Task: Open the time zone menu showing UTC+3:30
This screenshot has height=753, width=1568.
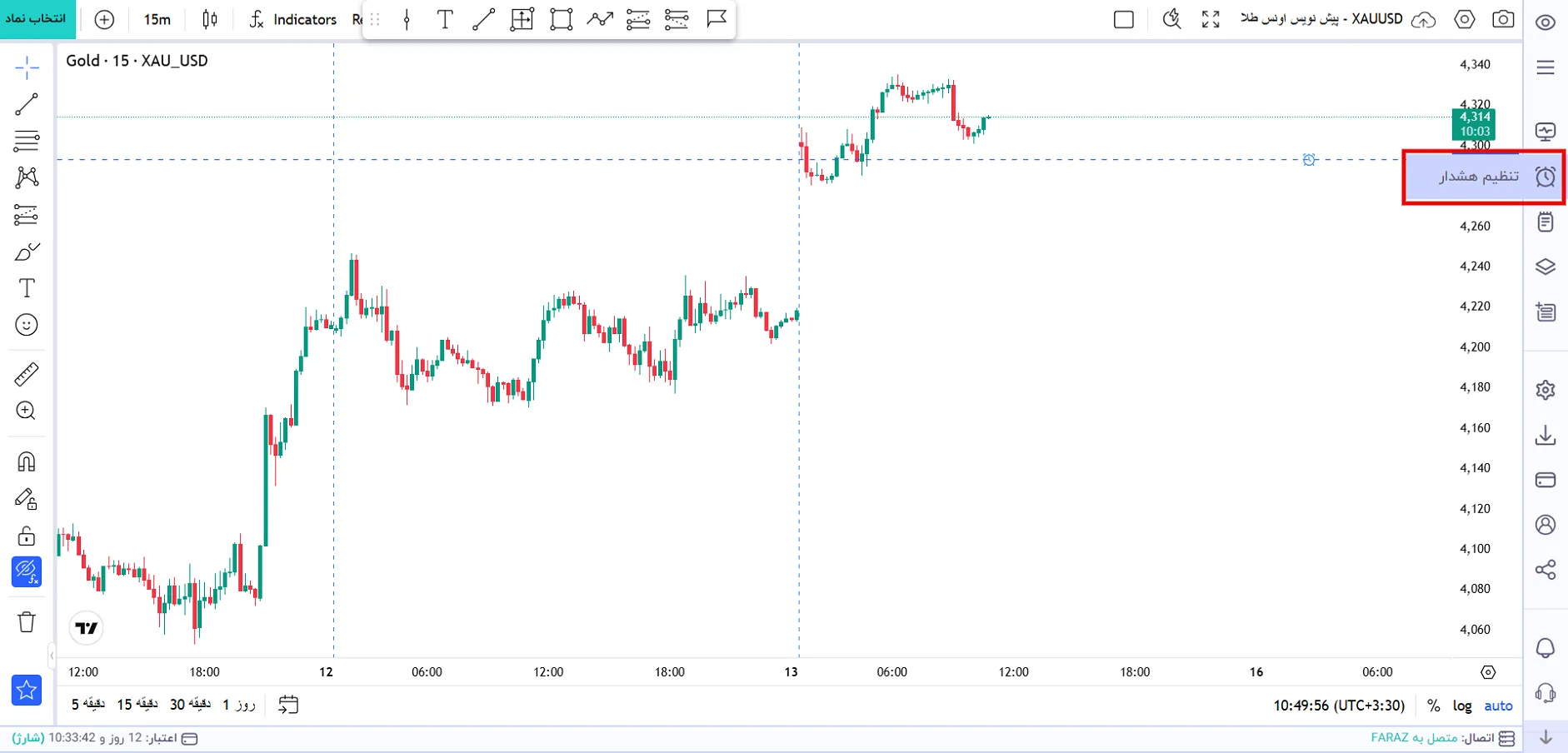Action: pos(1339,706)
